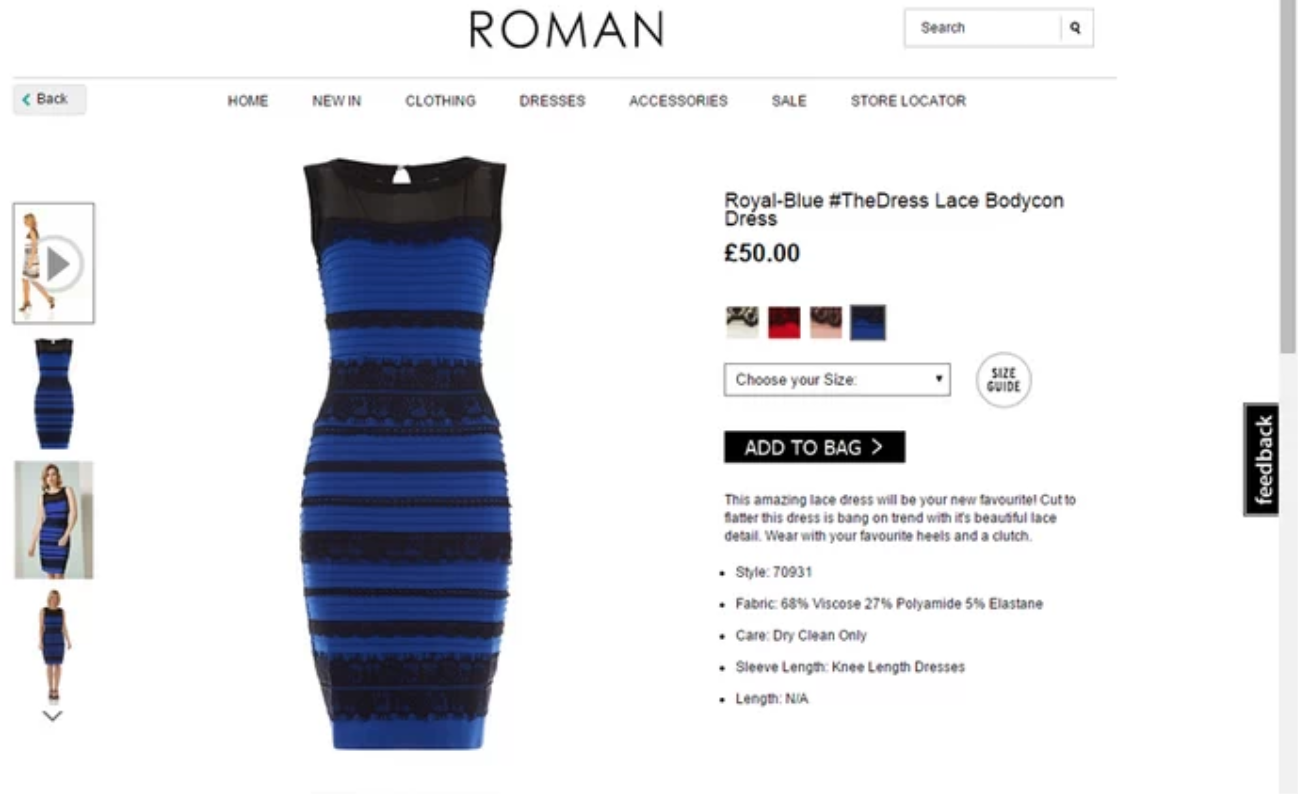
Task: Click into the Search field
Action: [x=983, y=28]
